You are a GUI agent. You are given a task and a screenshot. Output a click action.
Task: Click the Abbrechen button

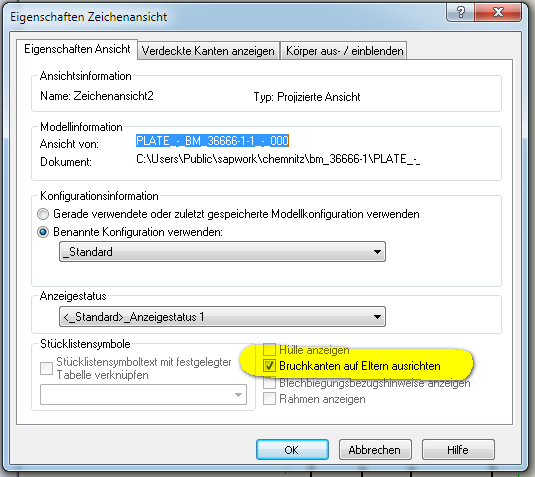tap(375, 450)
